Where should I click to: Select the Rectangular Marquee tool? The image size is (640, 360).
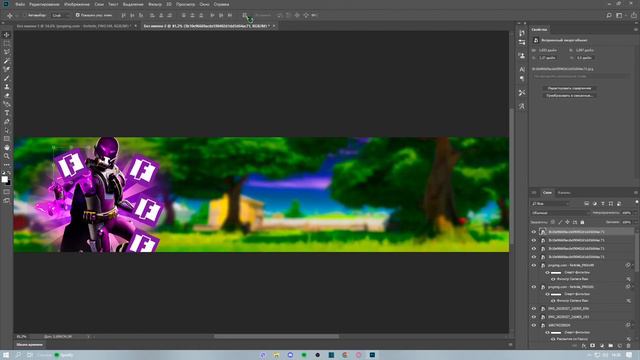coord(7,43)
